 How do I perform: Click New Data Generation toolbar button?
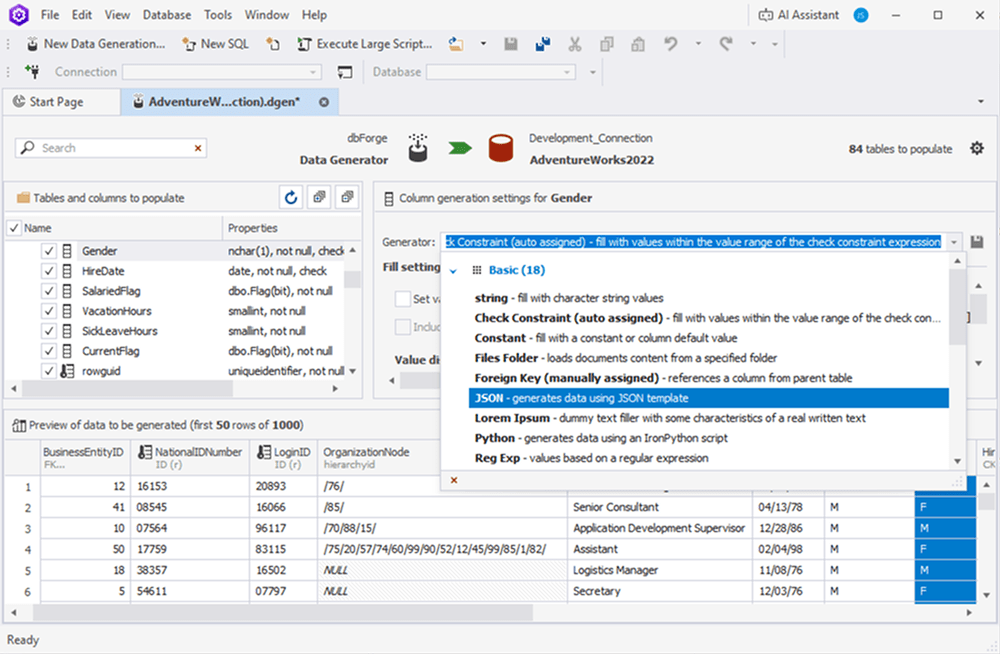[95, 44]
